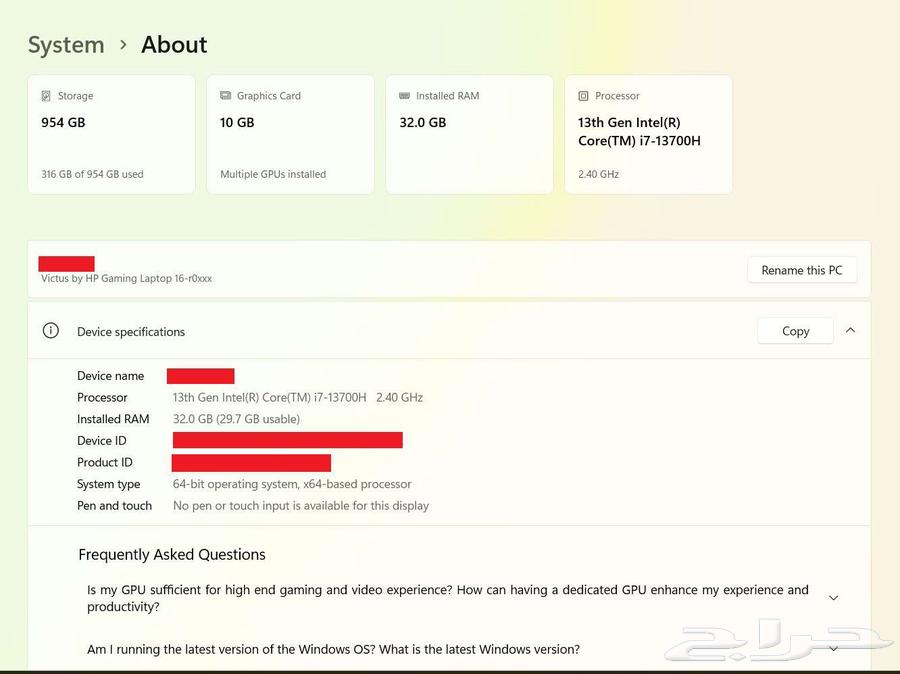Click the 2.40 GHz text in the Processor card

point(598,174)
